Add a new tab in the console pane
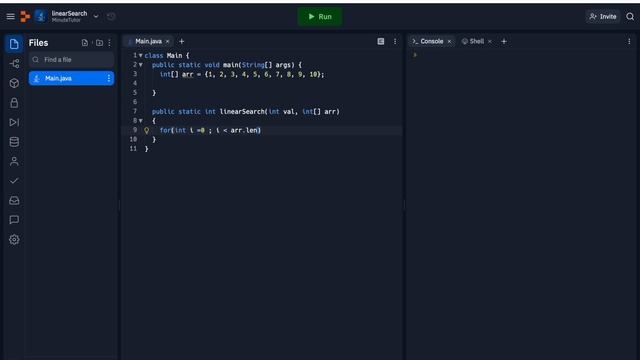Screen dimensions: 640x360 504,41
